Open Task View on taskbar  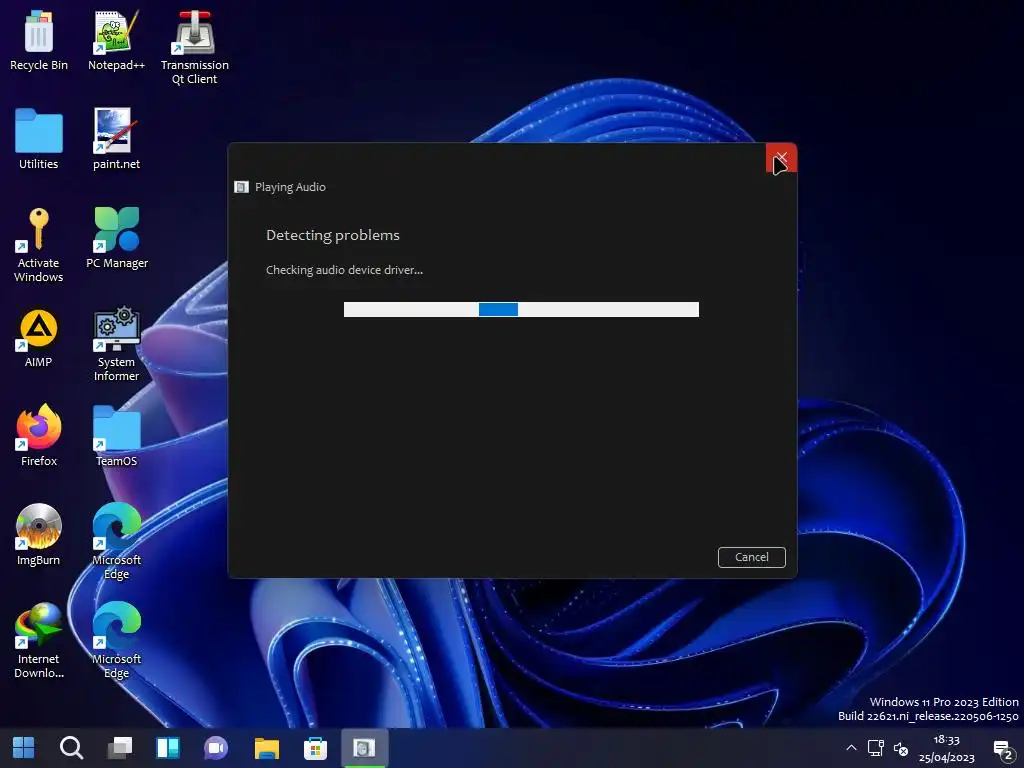pyautogui.click(x=120, y=748)
